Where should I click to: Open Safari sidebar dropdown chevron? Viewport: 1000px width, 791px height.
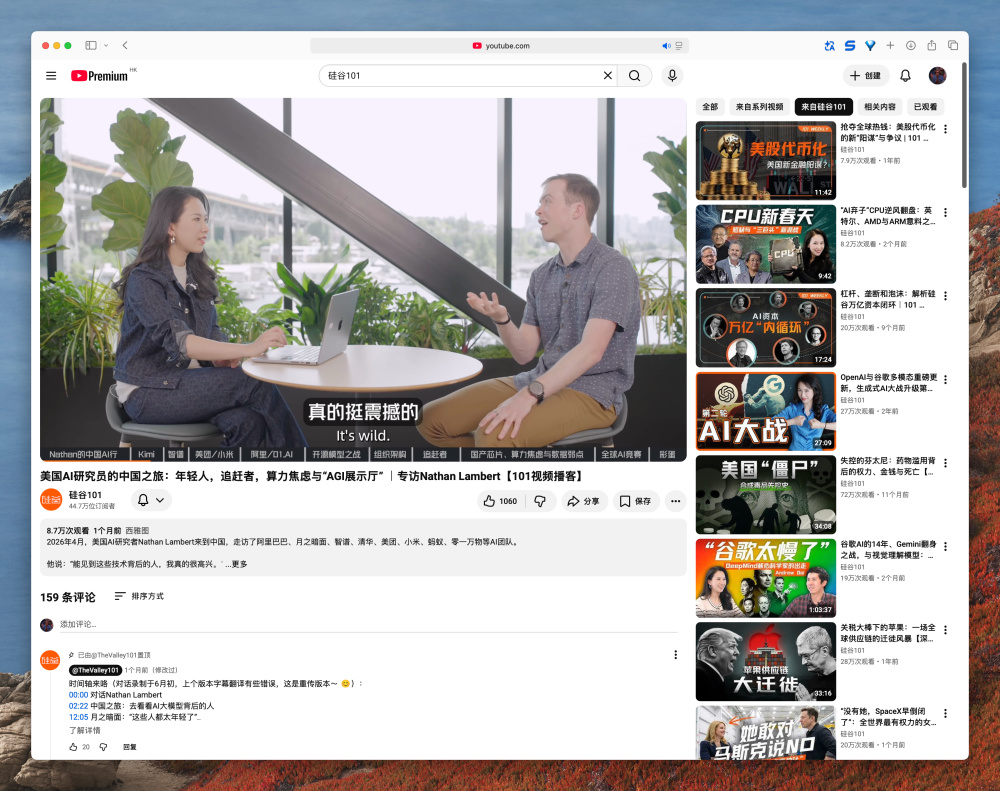click(x=106, y=45)
